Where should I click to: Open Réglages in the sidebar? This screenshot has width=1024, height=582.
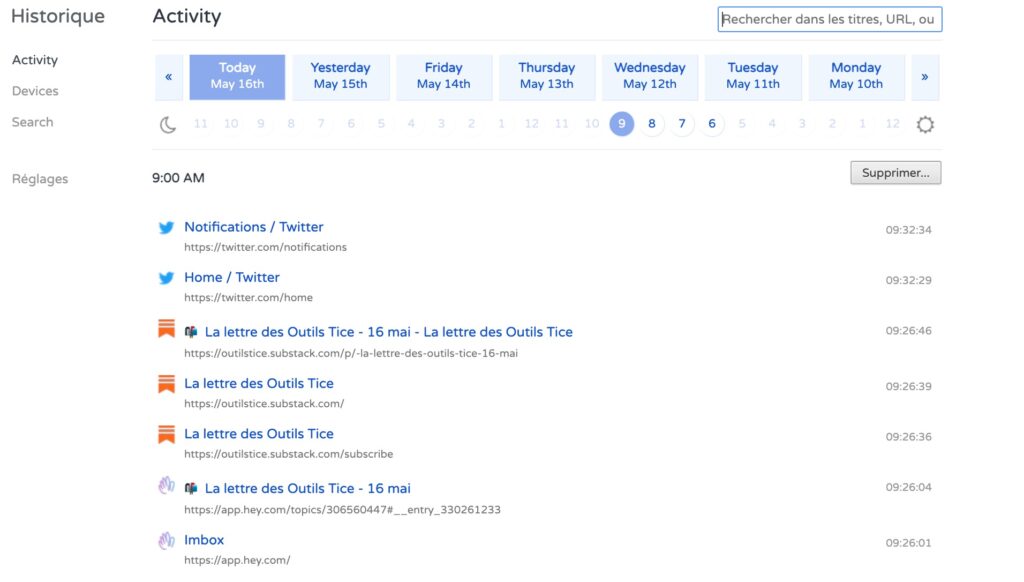coord(40,179)
